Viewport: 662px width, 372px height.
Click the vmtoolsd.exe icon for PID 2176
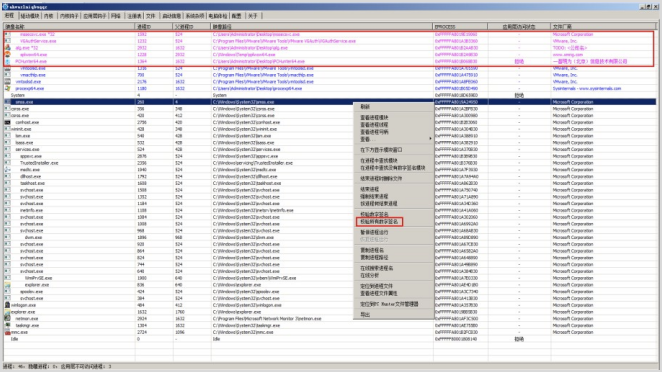click(8, 81)
